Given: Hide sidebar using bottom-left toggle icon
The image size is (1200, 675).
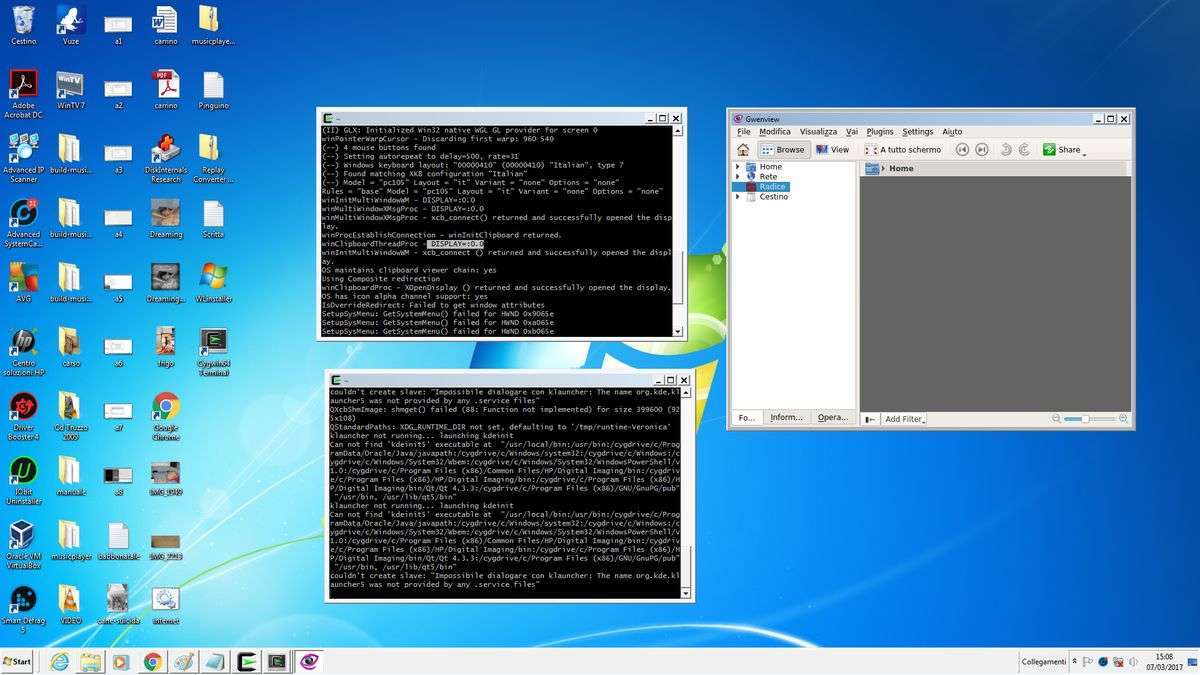Looking at the screenshot, I should pyautogui.click(x=870, y=419).
